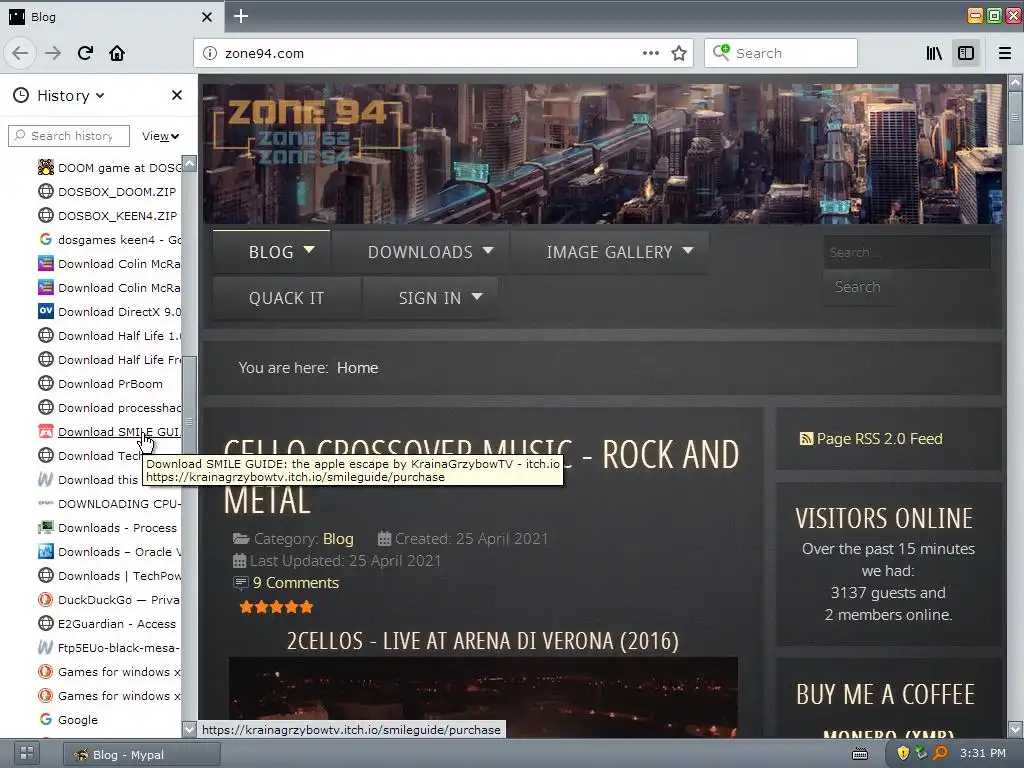Open the taskbar start menu button
The height and width of the screenshot is (768, 1024).
[27, 754]
